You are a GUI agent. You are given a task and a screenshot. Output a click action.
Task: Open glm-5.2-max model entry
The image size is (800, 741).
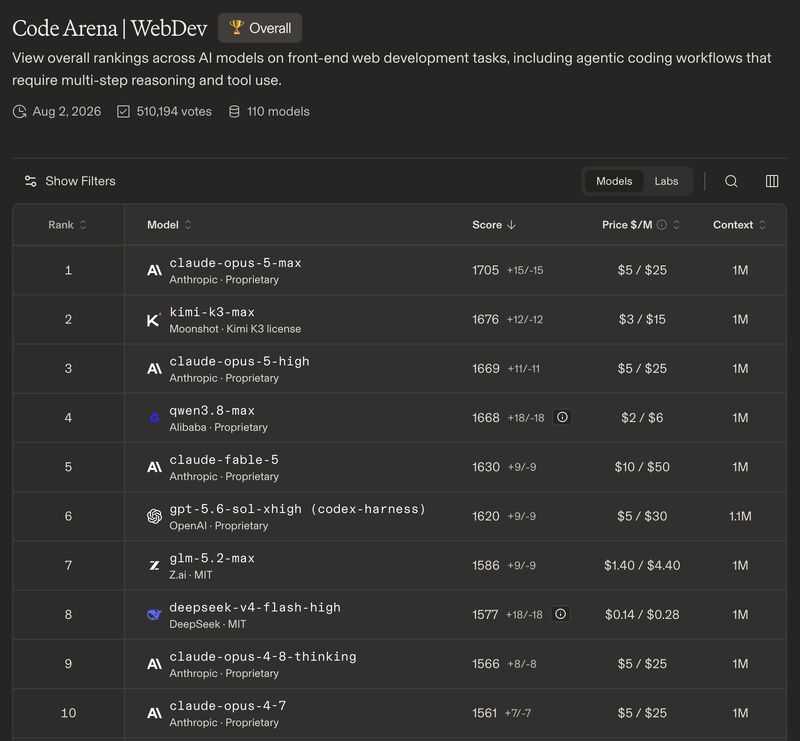212,558
